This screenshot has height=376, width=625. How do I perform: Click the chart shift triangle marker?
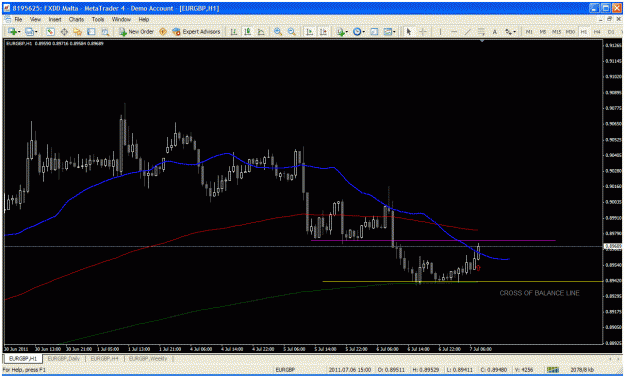[482, 41]
